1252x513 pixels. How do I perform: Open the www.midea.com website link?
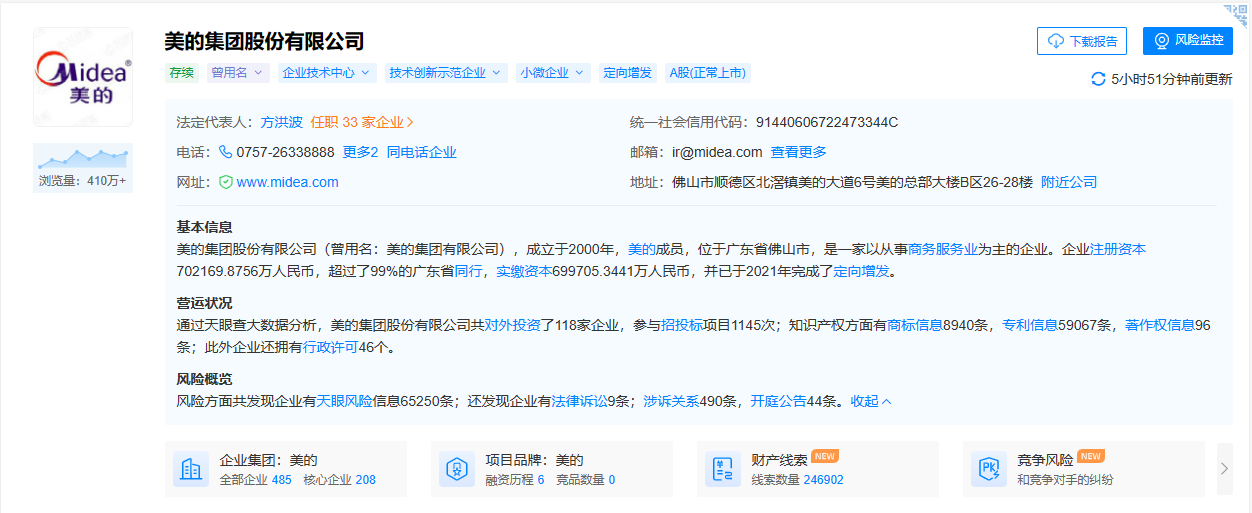point(287,182)
